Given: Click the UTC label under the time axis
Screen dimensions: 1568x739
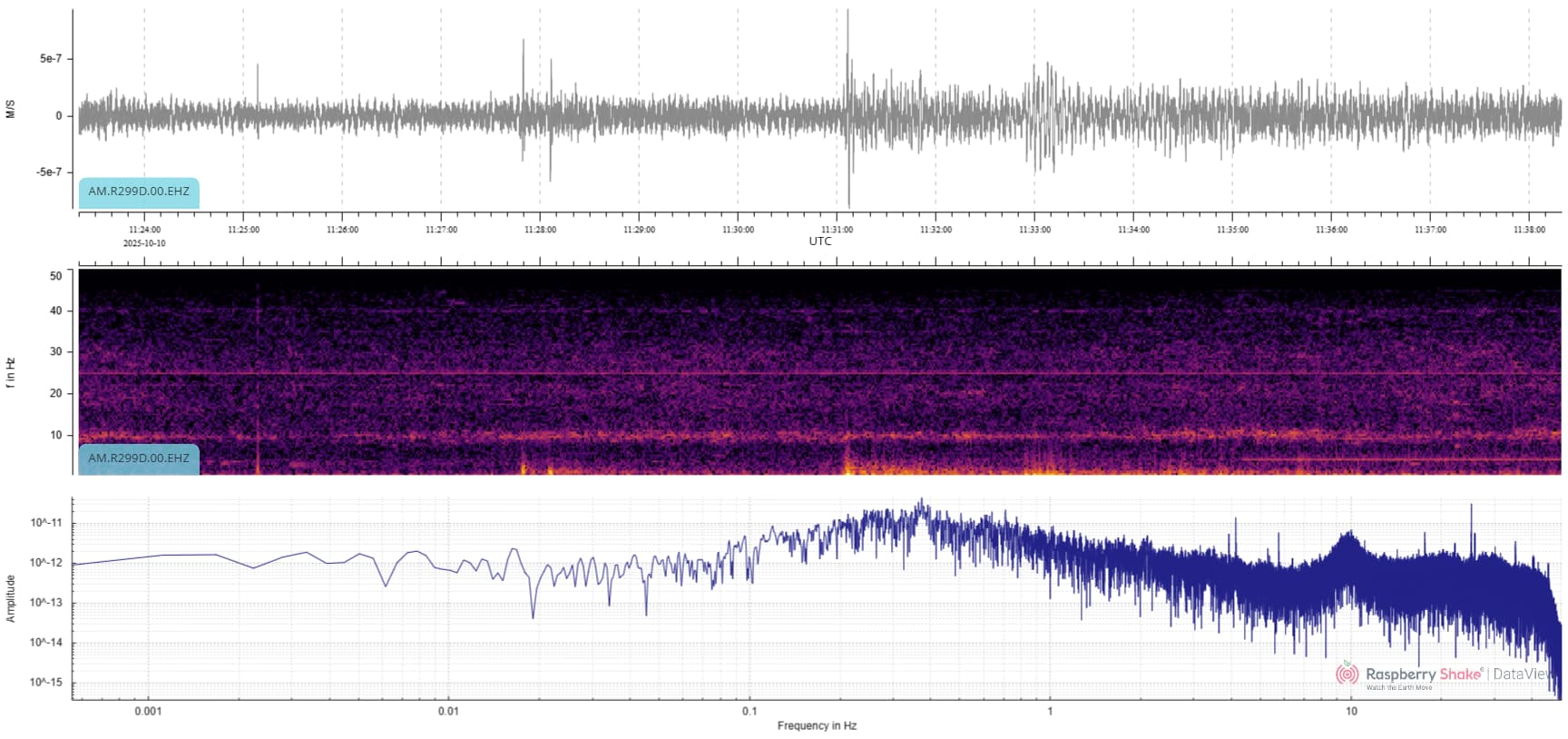Looking at the screenshot, I should point(820,241).
